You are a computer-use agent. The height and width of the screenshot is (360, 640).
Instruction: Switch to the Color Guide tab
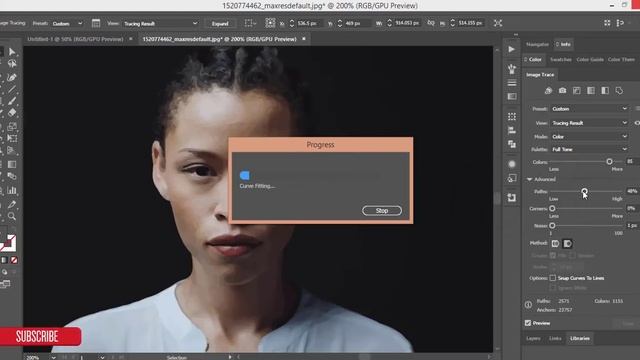tap(590, 60)
